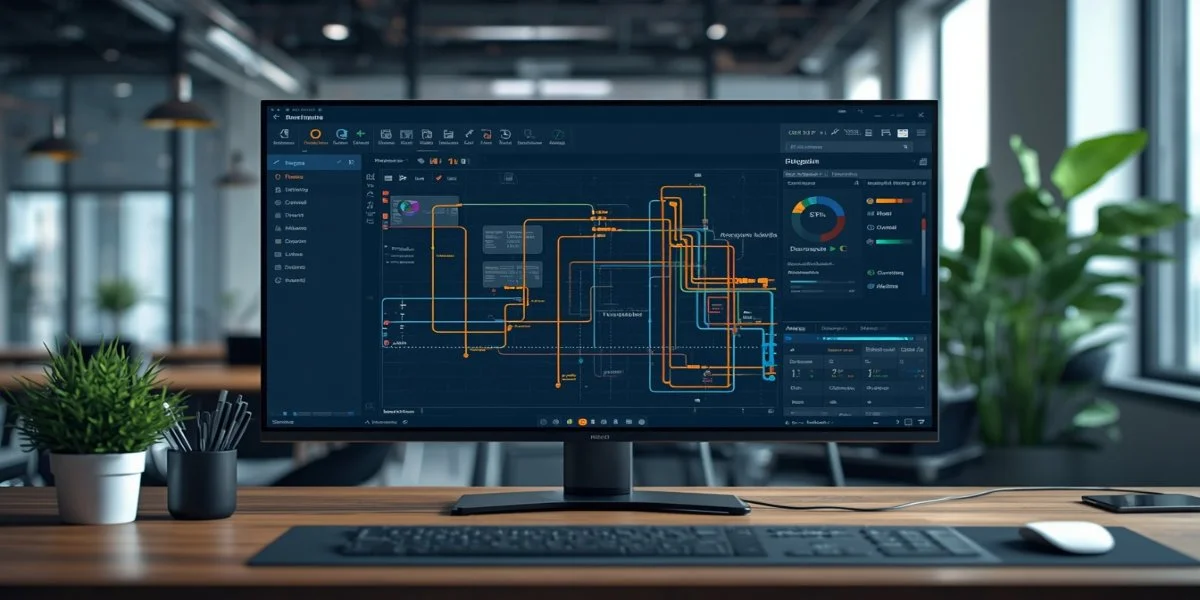Click the pencil icon in the right panel header
The width and height of the screenshot is (1200, 600).
coord(834,132)
